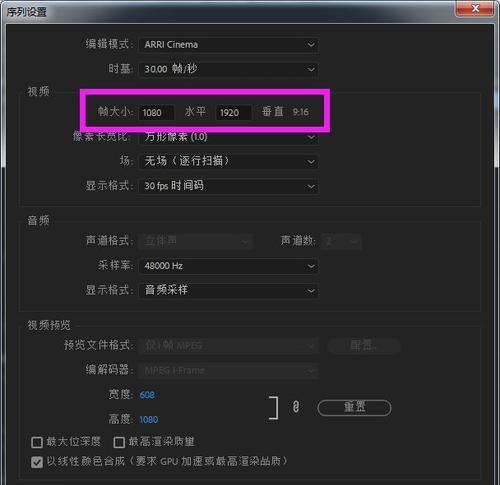500x485 pixels.
Task: Open the 30 fps 时间码 display format dropdown
Action: tap(229, 186)
